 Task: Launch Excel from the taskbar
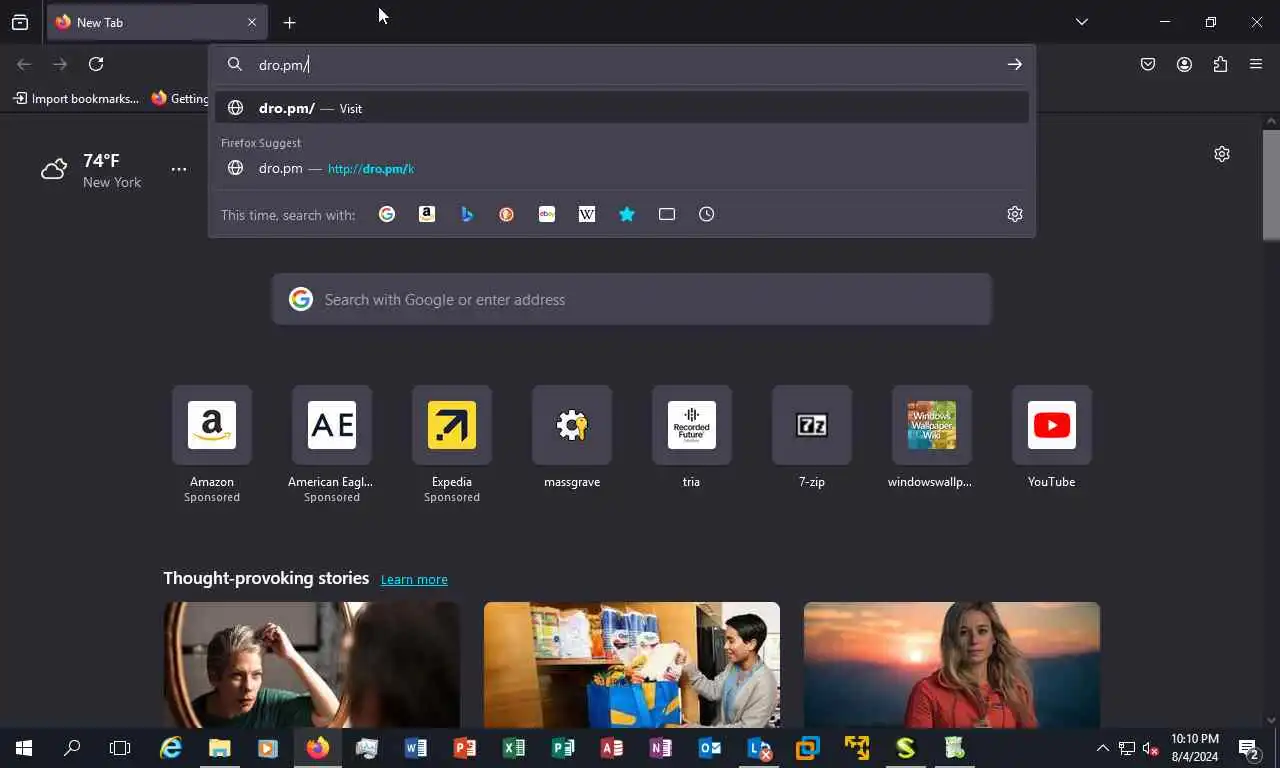point(514,748)
